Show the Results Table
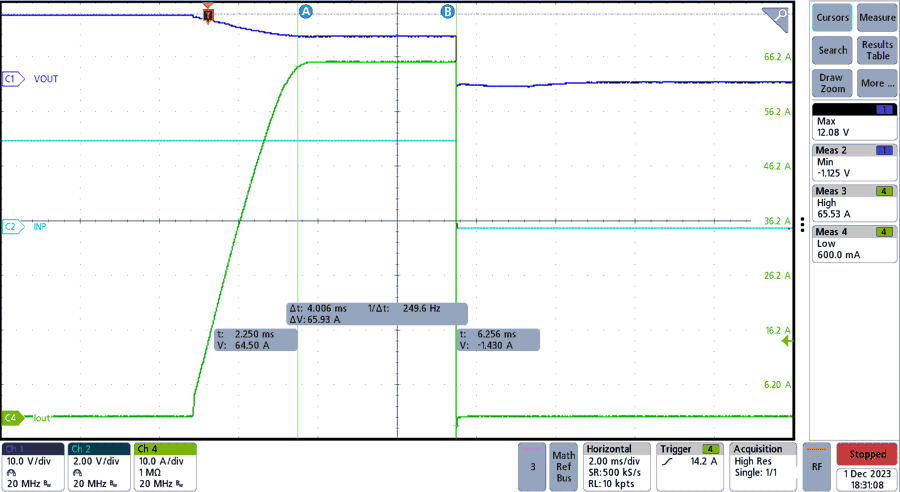Viewport: 900px width, 492px height. (x=877, y=50)
